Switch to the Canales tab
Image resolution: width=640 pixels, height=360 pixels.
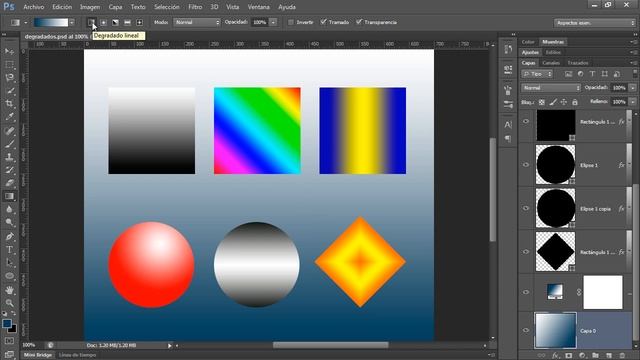[x=551, y=63]
